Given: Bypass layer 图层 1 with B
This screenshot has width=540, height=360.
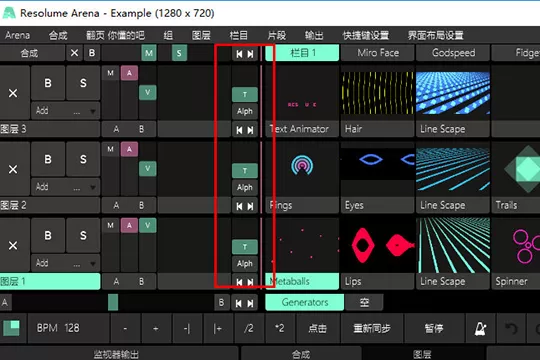Looking at the screenshot, I should (x=48, y=235).
